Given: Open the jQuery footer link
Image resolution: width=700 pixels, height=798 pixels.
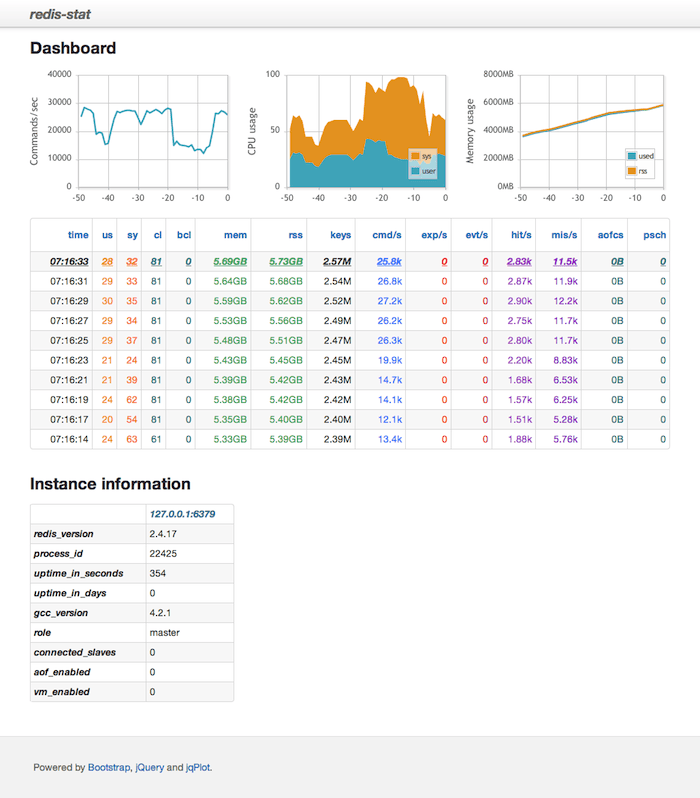Looking at the screenshot, I should tap(149, 768).
